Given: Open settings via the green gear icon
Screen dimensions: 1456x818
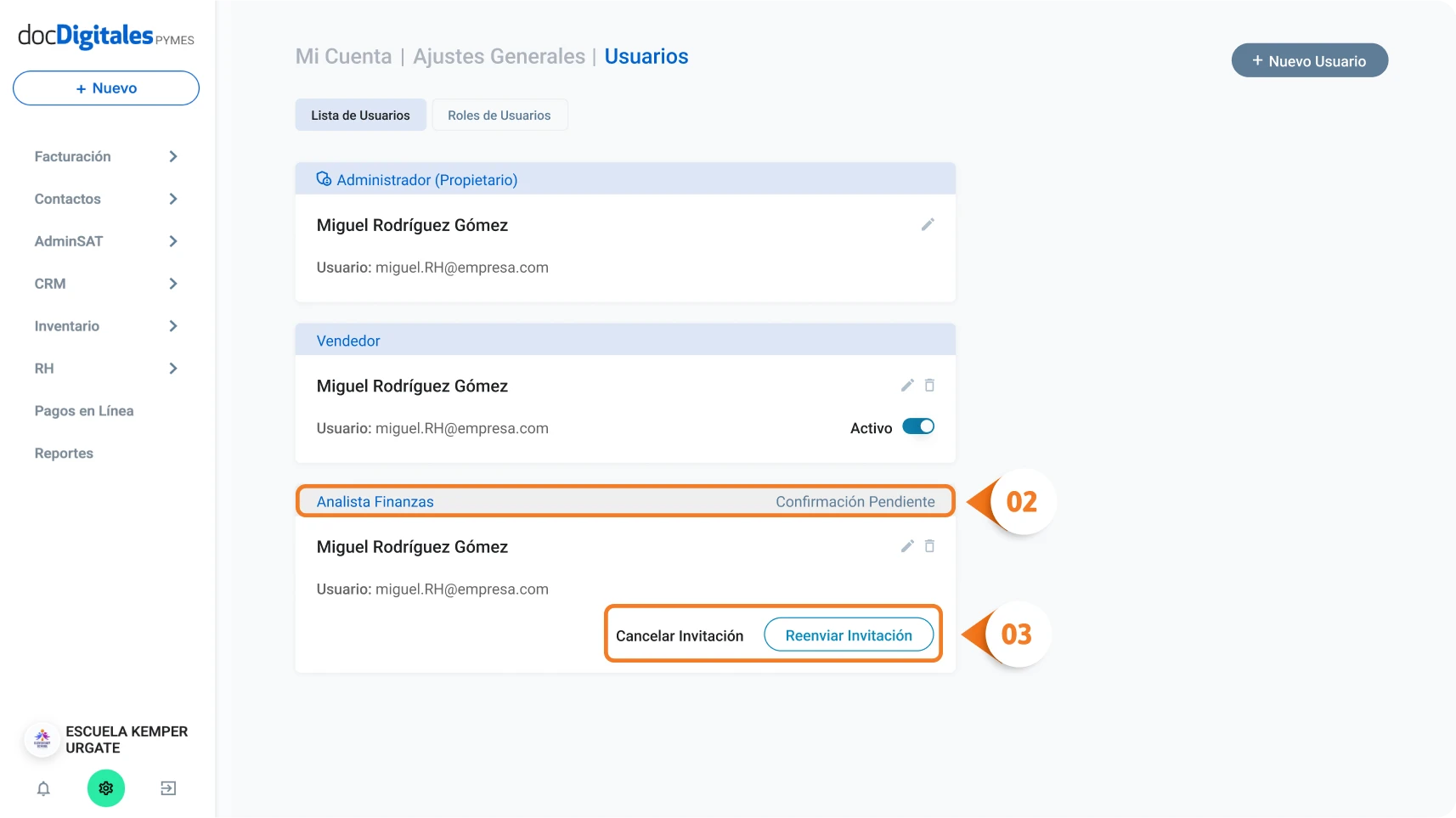Looking at the screenshot, I should pyautogui.click(x=106, y=788).
